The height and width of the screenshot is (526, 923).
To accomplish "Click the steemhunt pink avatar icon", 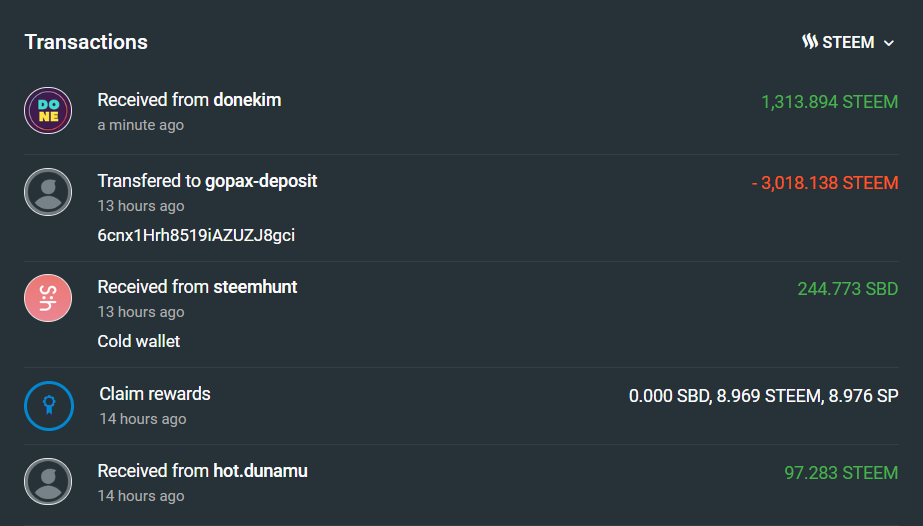I will pyautogui.click(x=48, y=298).
